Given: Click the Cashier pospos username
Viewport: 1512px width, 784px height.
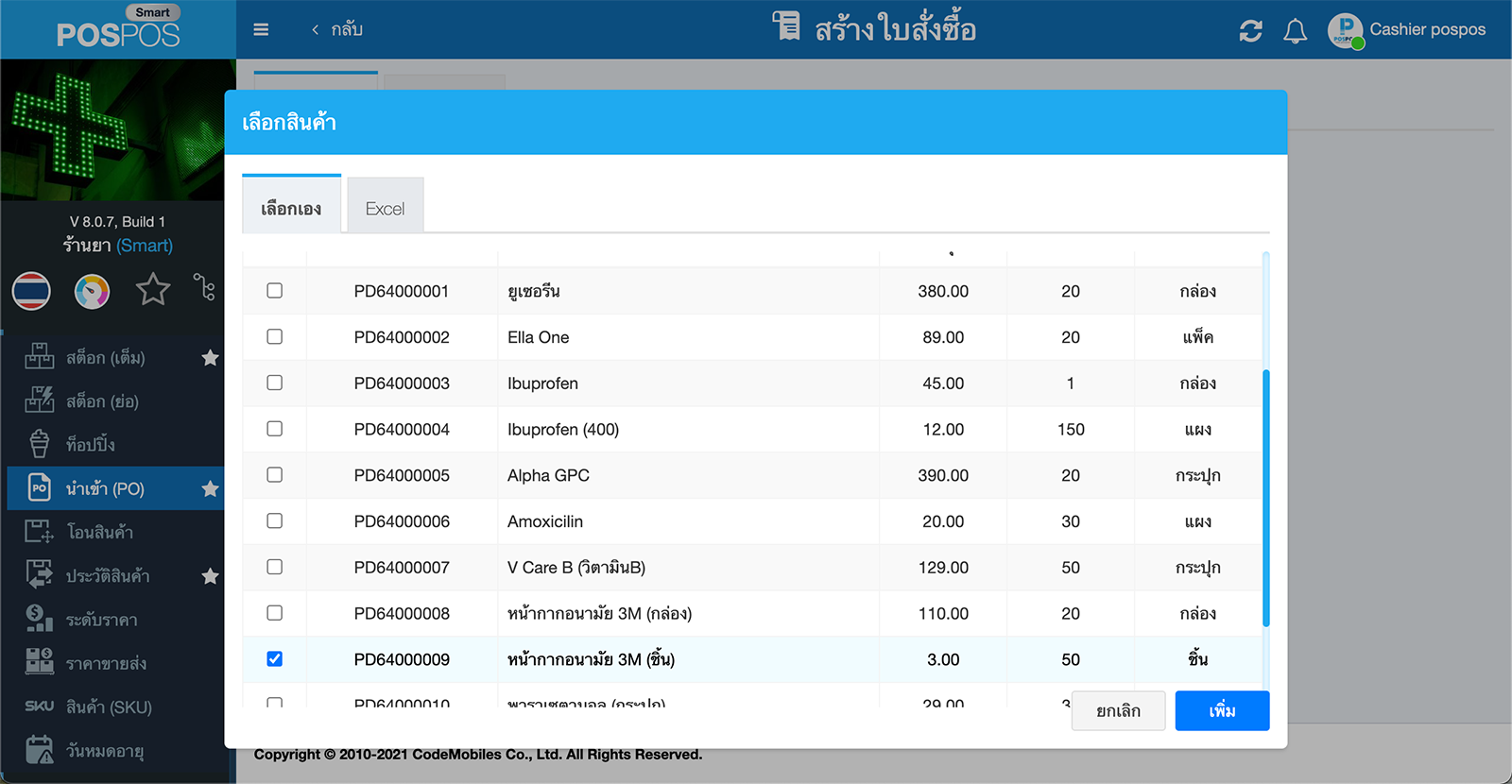Looking at the screenshot, I should 1427,30.
